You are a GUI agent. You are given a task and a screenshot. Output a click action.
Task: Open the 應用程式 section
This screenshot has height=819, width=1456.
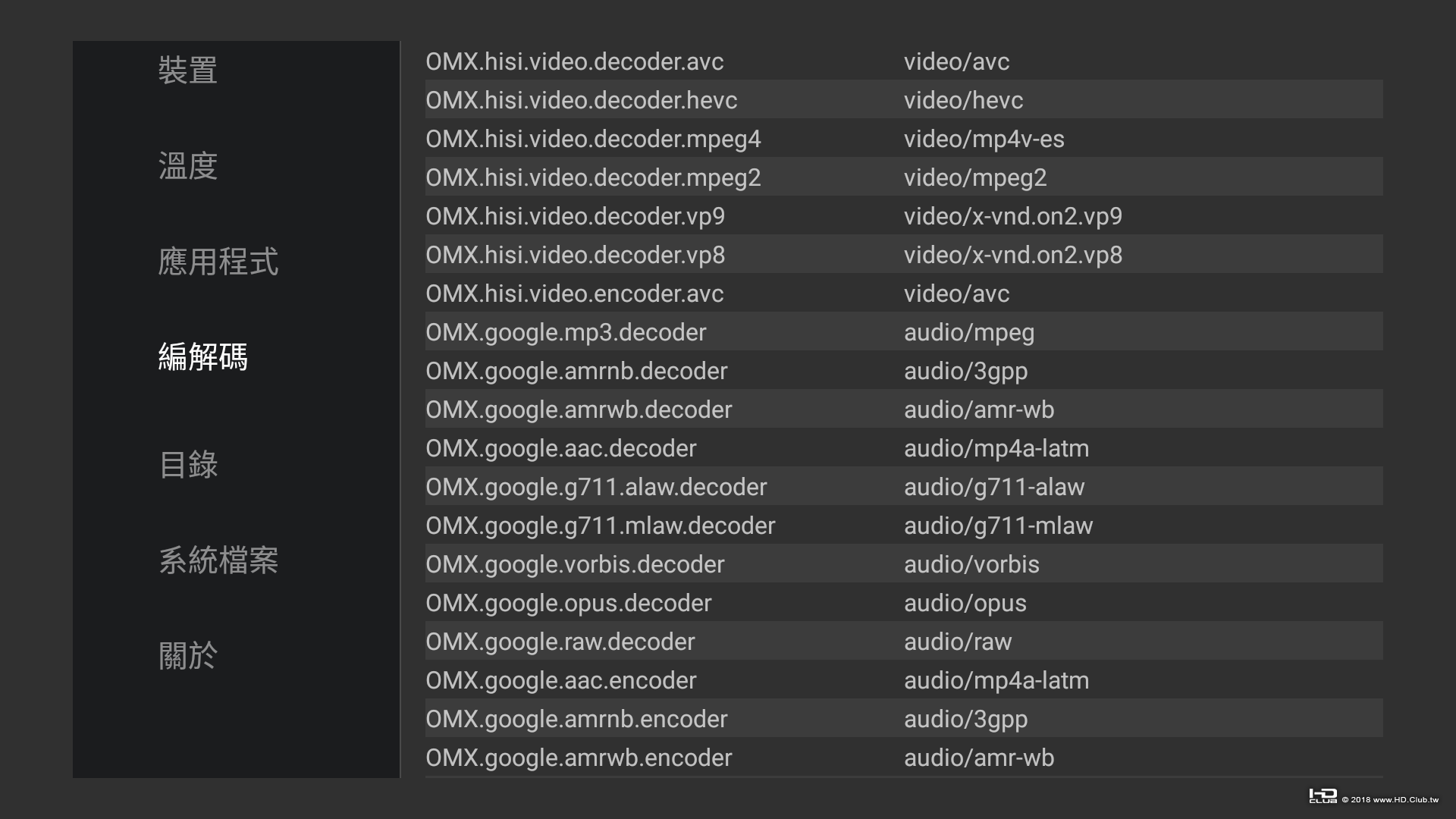point(218,262)
